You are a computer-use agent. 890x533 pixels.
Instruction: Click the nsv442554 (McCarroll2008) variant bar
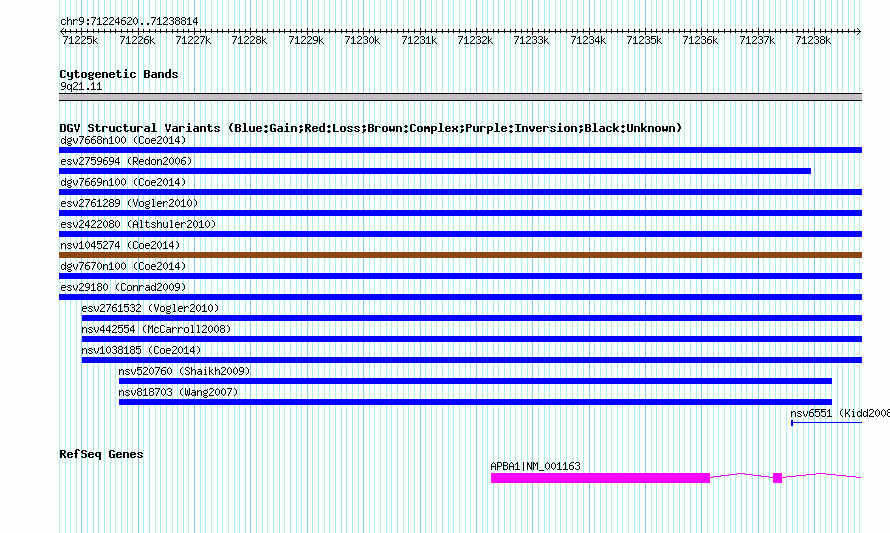[x=472, y=339]
